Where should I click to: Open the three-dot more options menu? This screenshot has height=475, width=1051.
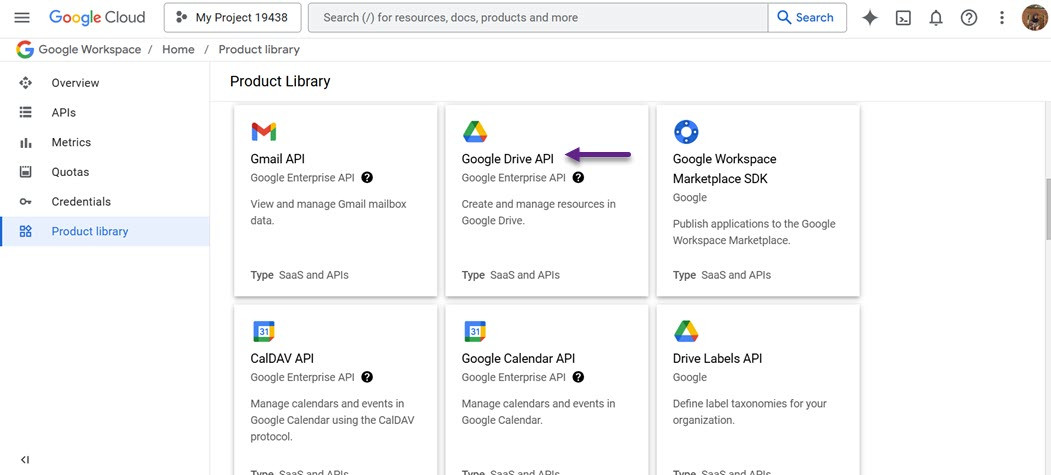point(1002,18)
